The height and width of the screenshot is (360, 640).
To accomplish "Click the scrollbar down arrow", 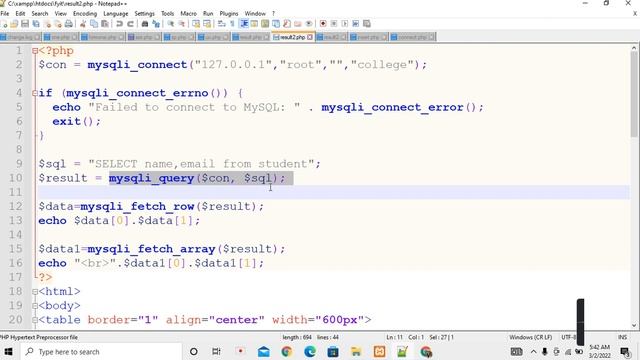I will click(x=634, y=325).
